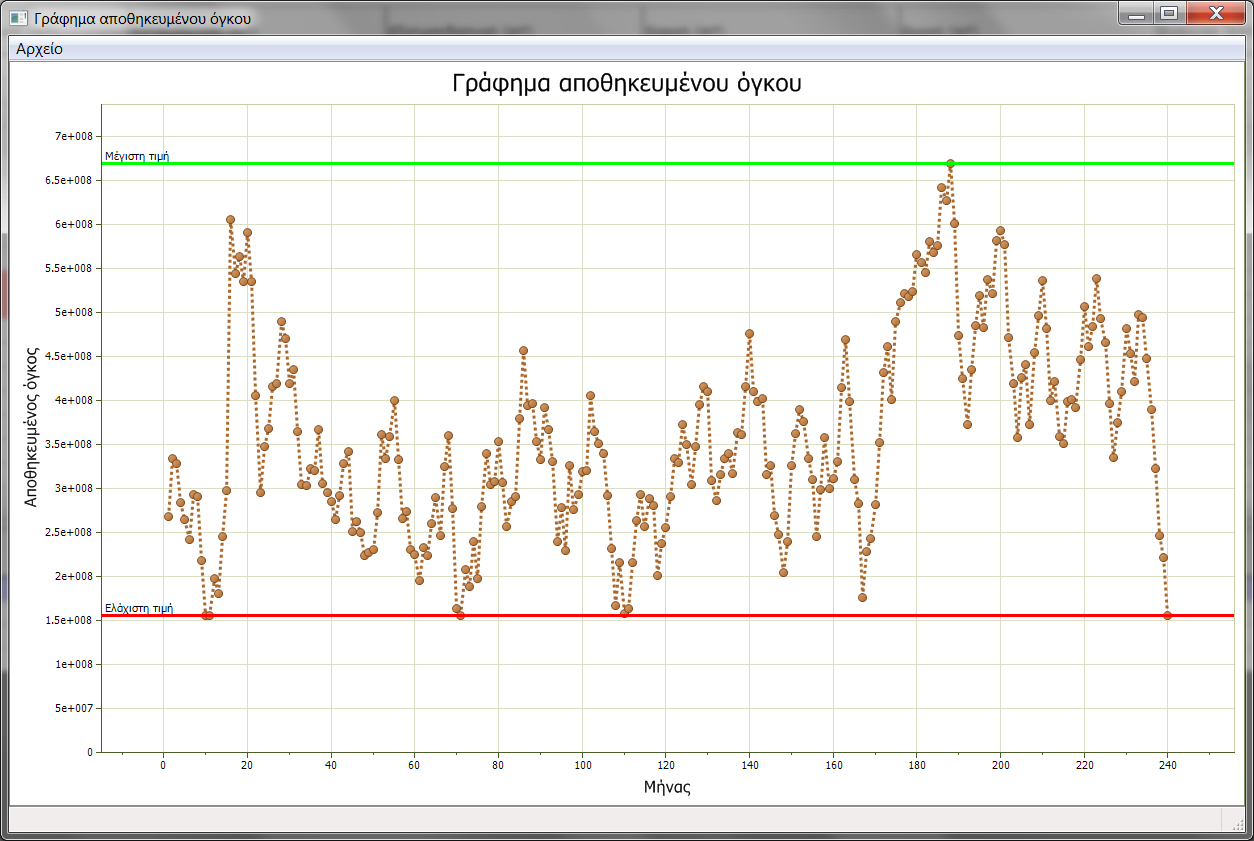This screenshot has height=841, width=1254.
Task: Click the chart title Γράφημα αποθηκευμένου όγκου
Action: pyautogui.click(x=627, y=83)
